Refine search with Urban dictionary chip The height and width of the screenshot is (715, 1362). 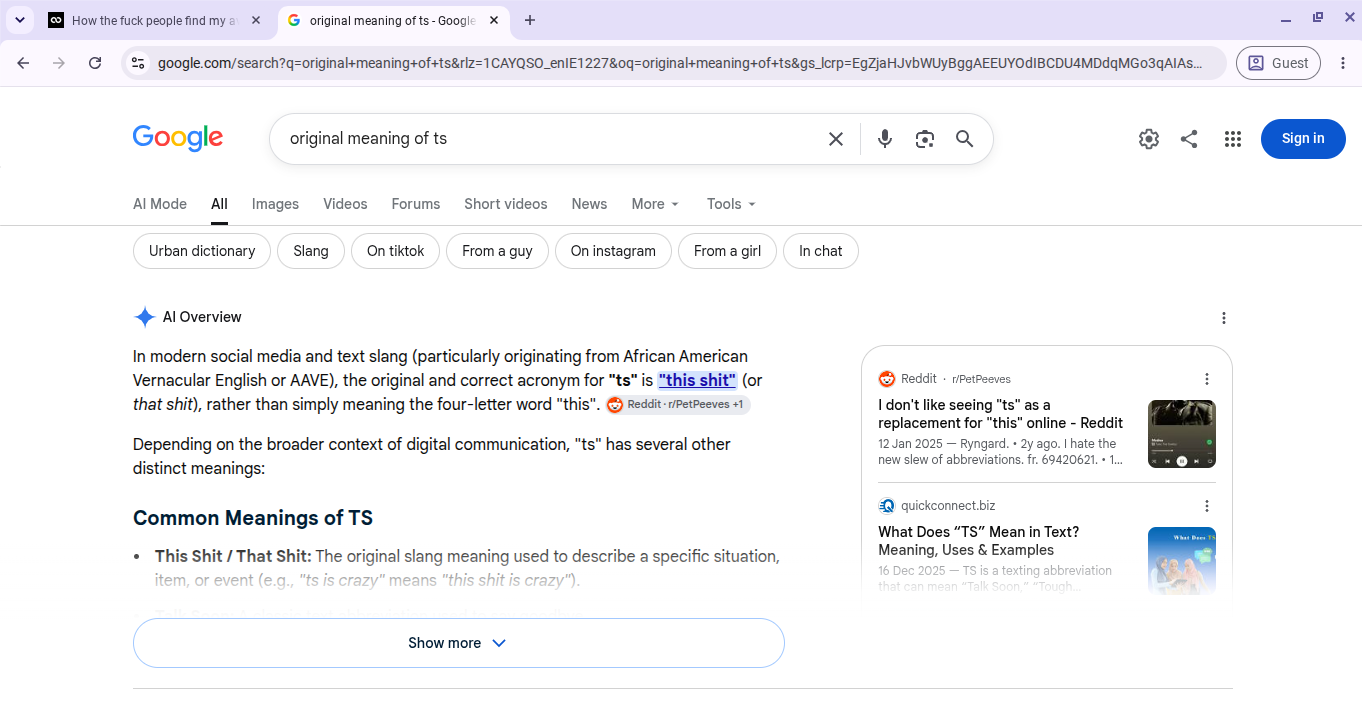(x=202, y=251)
